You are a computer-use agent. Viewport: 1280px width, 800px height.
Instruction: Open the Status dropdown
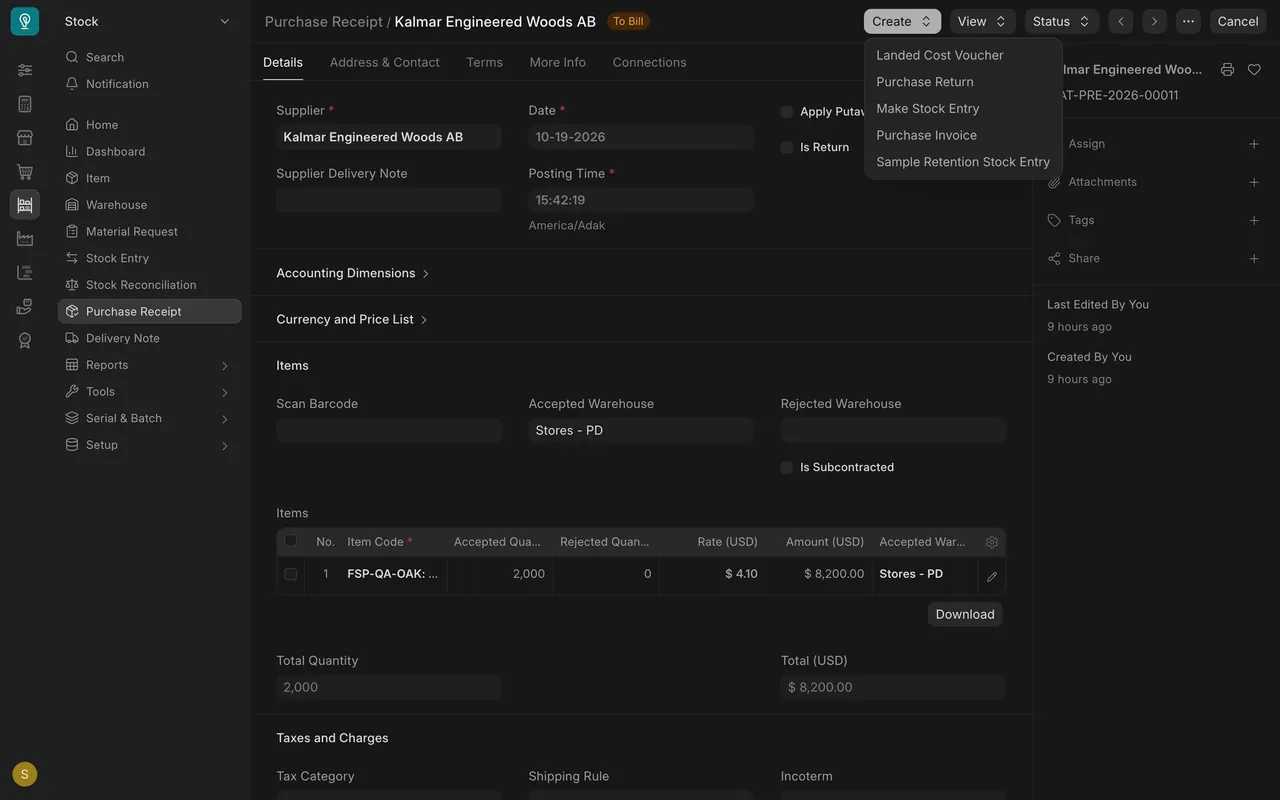click(x=1062, y=21)
